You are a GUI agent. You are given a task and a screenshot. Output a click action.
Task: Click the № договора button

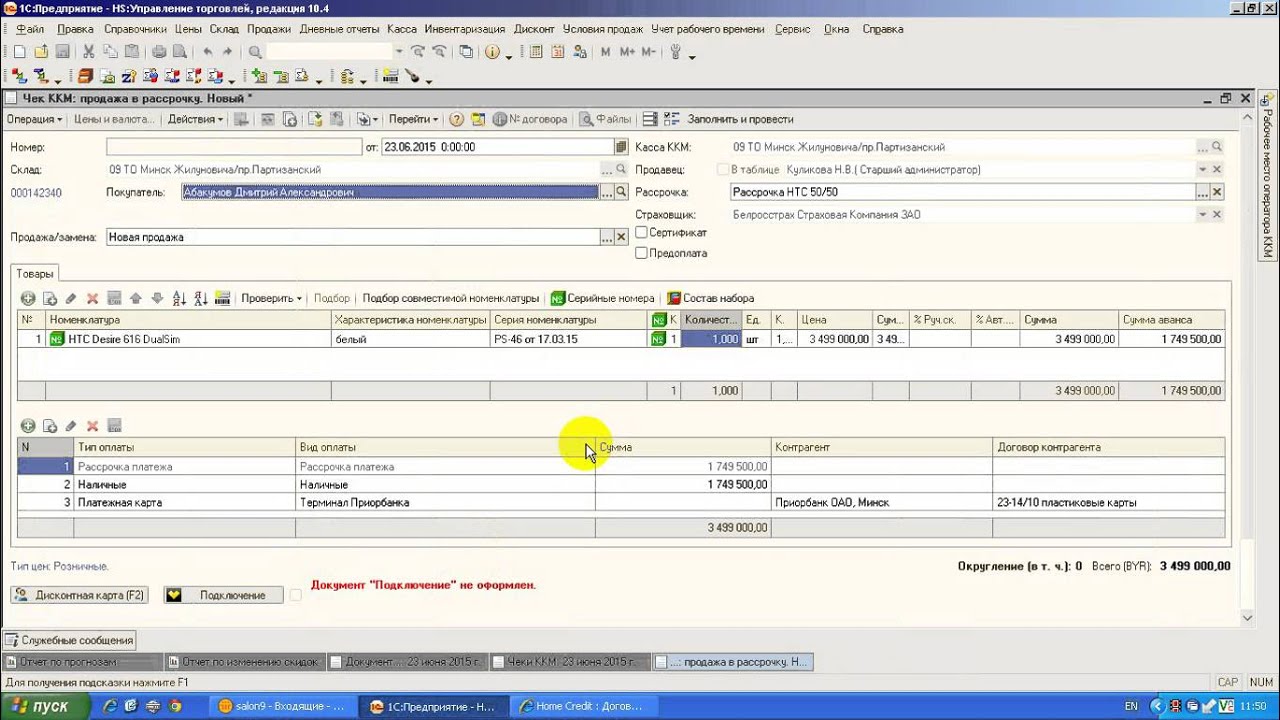coord(529,119)
